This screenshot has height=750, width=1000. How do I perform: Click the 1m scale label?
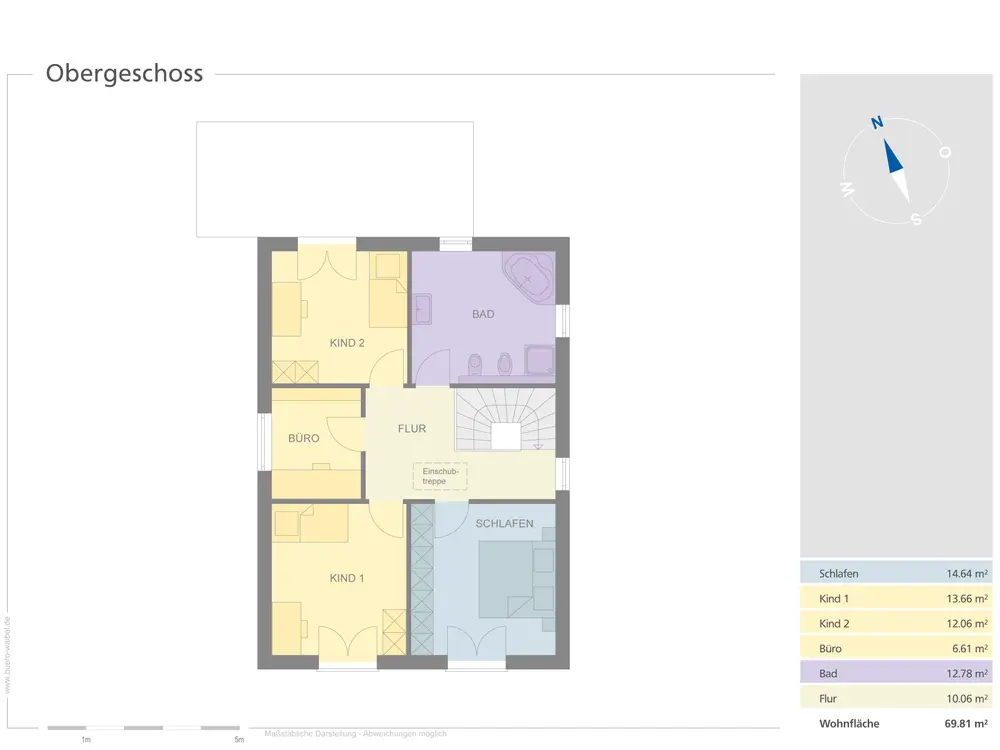86,740
